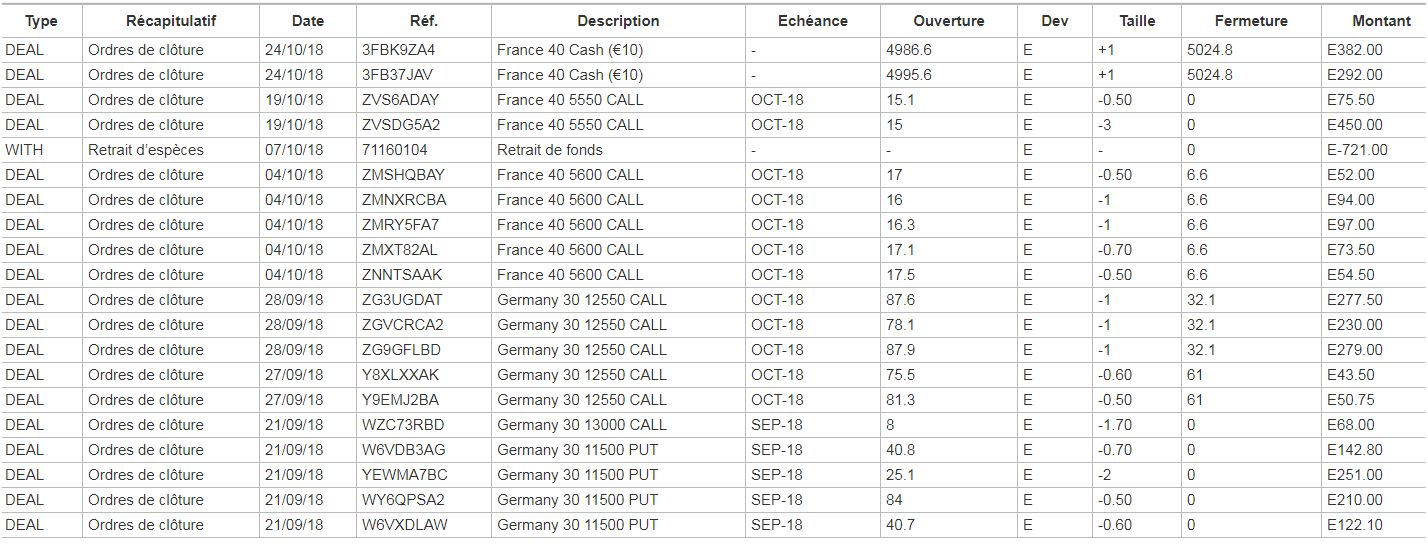1428x551 pixels.
Task: Click reference W6VXDLAW in last row
Action: point(404,525)
